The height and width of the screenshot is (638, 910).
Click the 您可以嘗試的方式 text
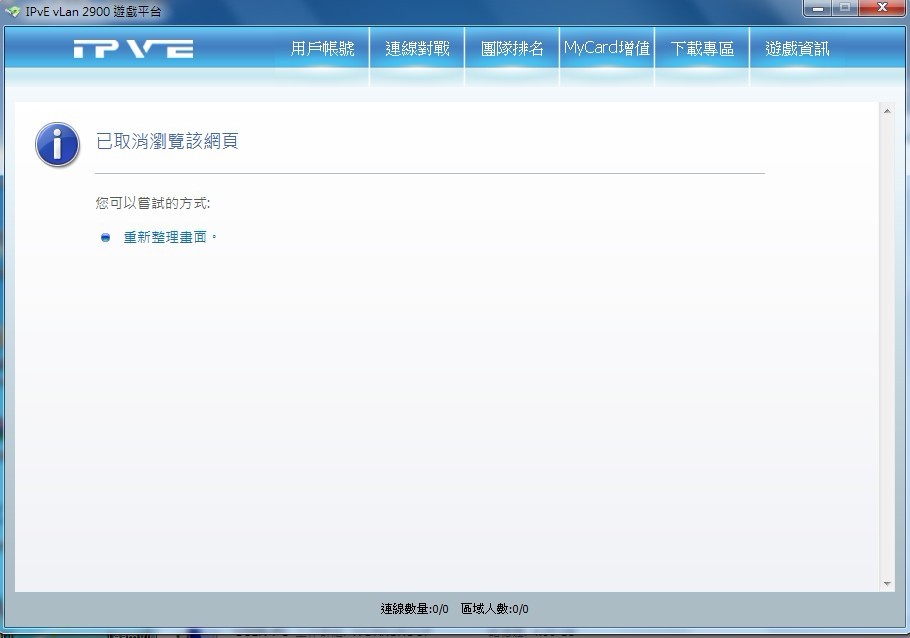[x=153, y=203]
